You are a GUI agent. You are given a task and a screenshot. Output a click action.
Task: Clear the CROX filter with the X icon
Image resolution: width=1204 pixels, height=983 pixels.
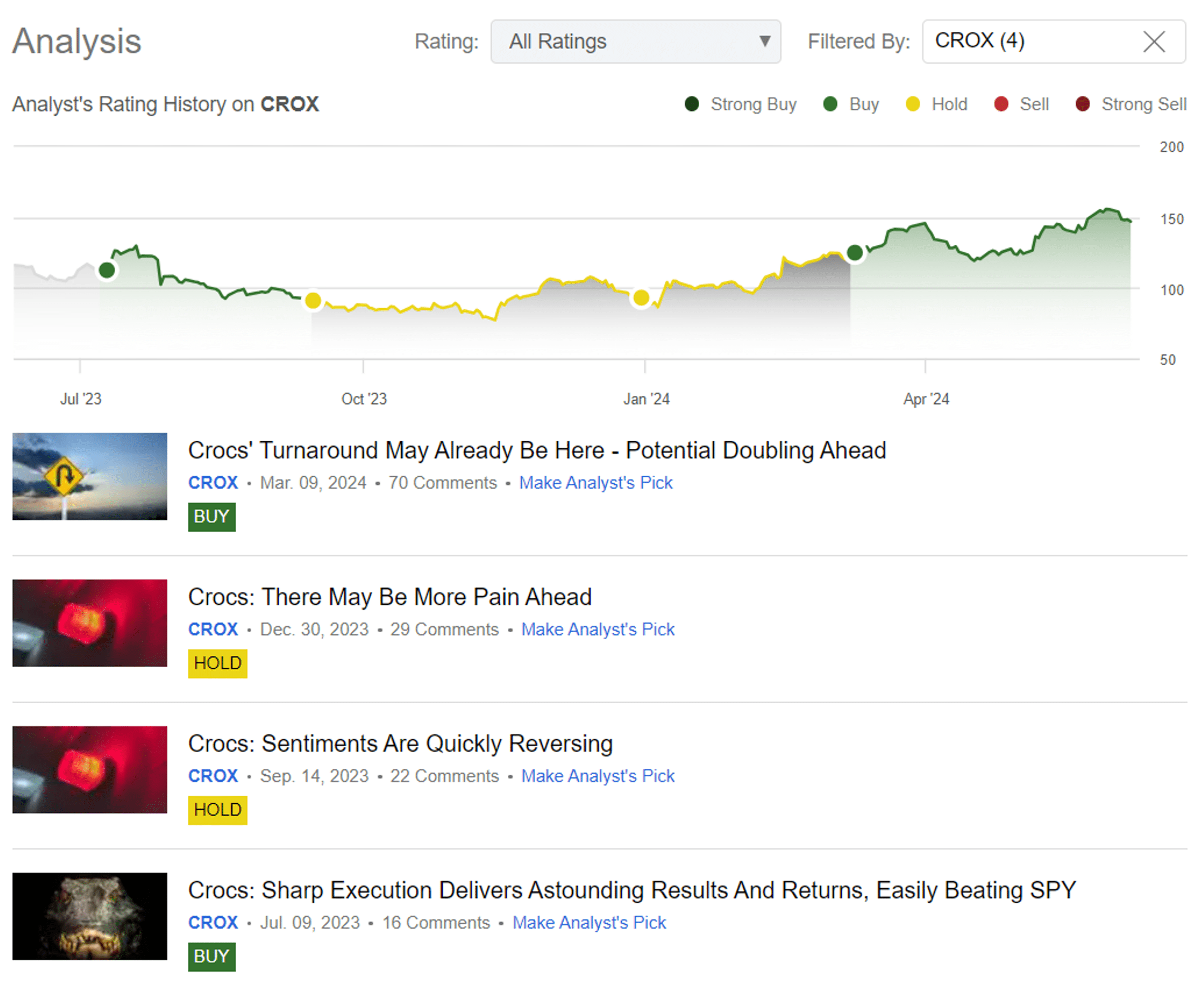click(1154, 41)
